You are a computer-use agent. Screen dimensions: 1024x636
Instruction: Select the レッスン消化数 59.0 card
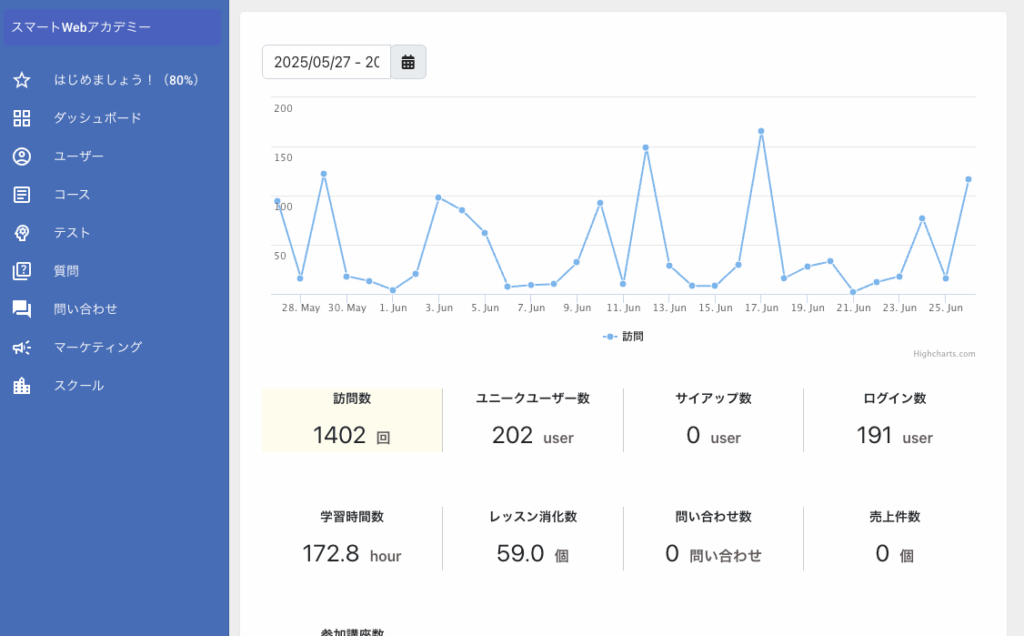(533, 539)
